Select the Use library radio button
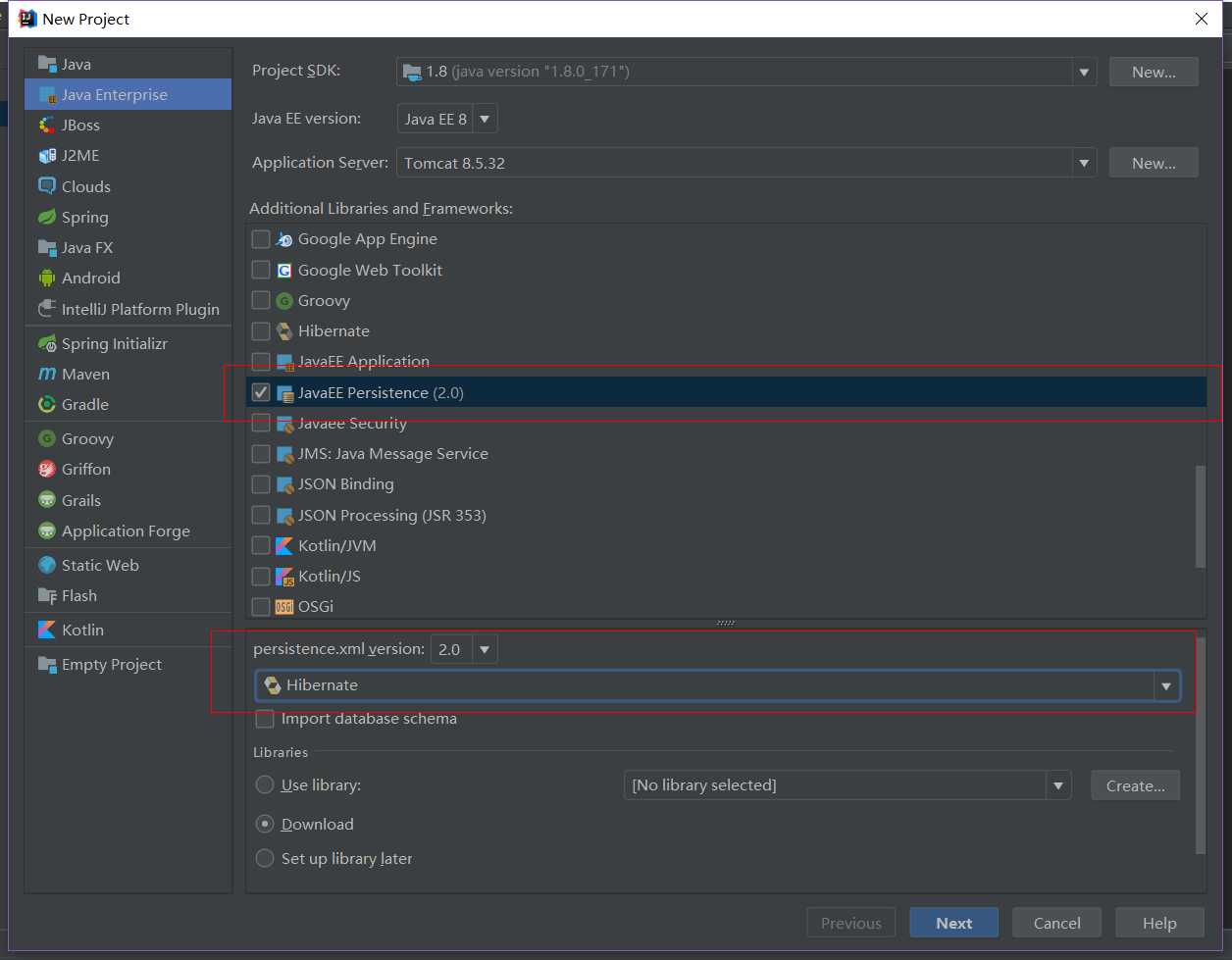This screenshot has height=960, width=1232. point(265,785)
